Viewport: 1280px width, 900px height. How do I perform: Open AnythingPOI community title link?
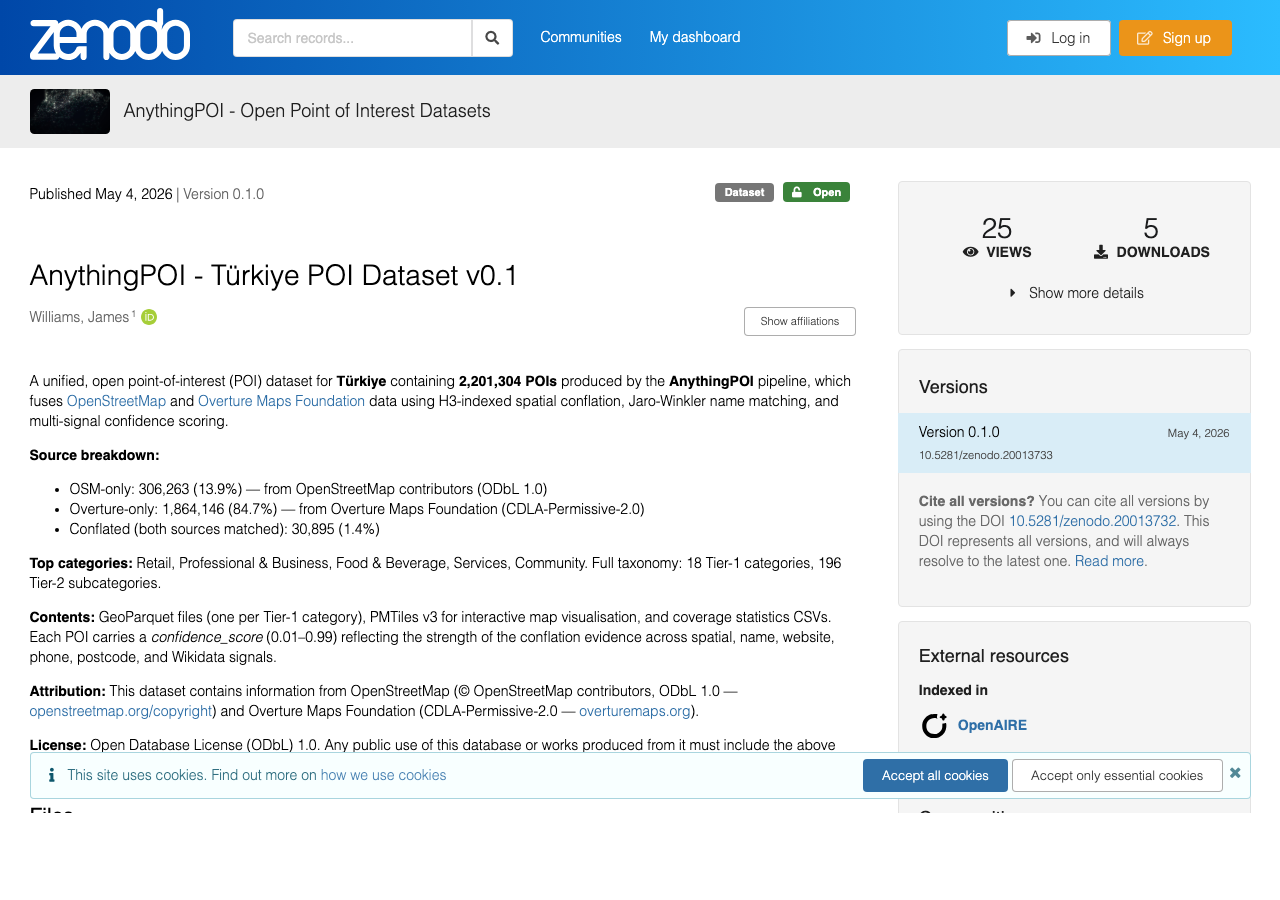[307, 111]
